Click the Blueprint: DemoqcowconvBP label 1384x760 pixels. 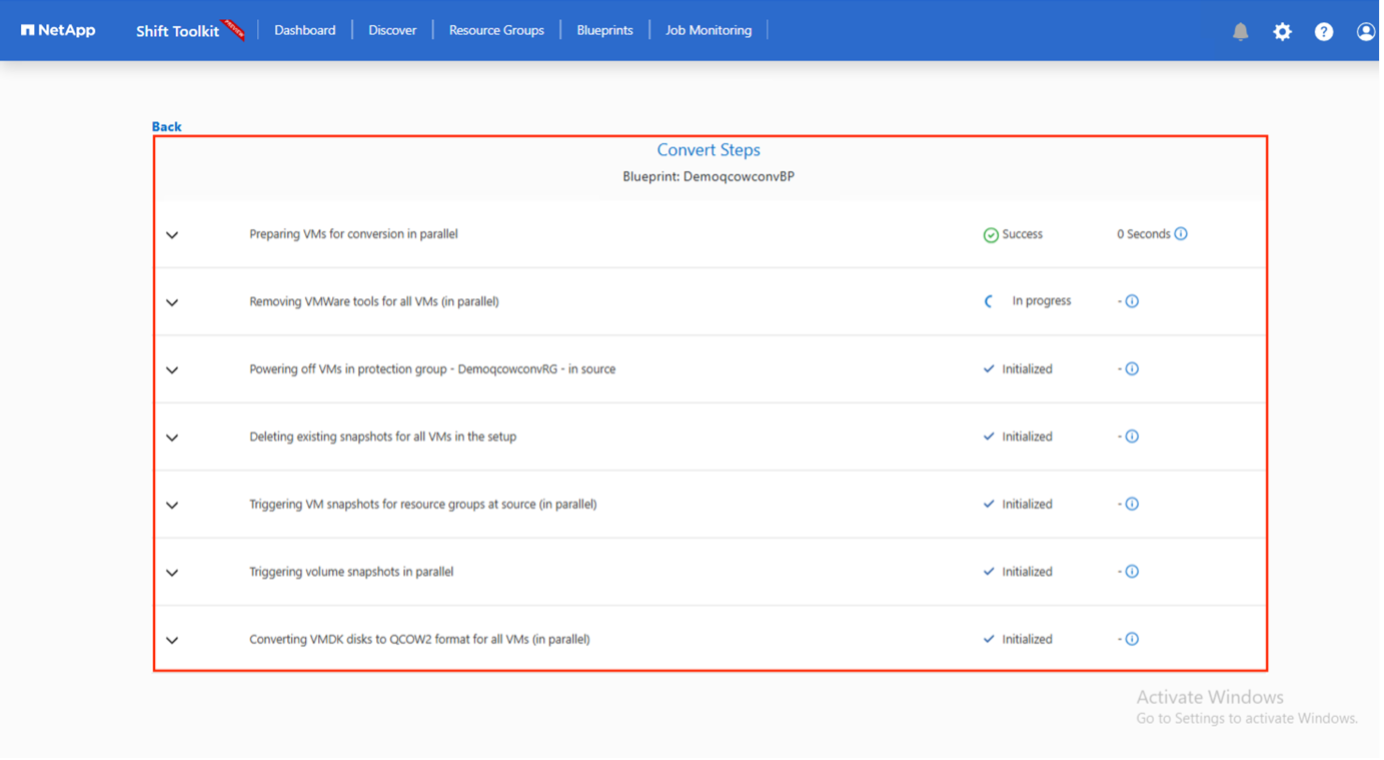(711, 177)
